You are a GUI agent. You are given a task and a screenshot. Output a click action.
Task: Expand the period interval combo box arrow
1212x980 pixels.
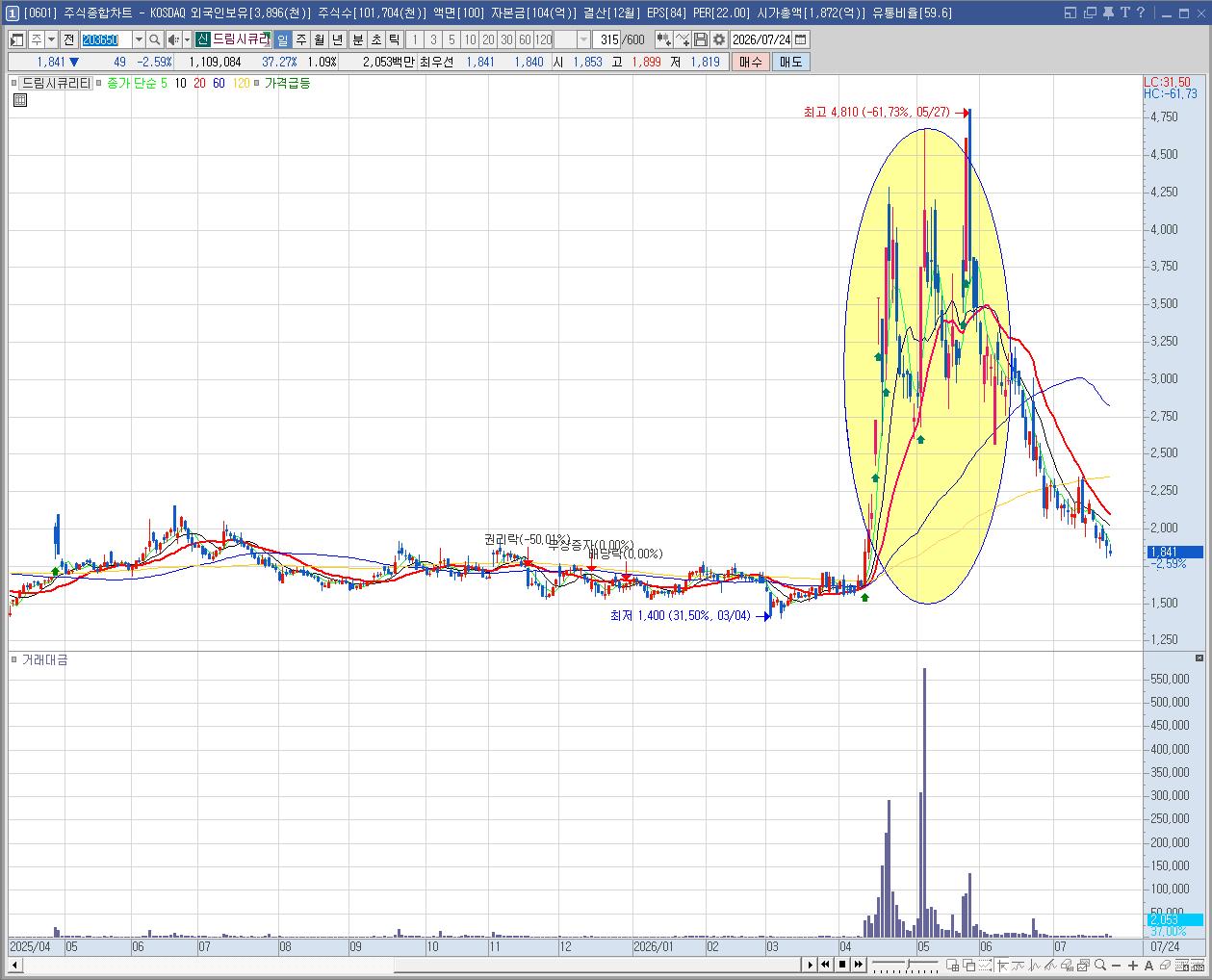(x=584, y=39)
